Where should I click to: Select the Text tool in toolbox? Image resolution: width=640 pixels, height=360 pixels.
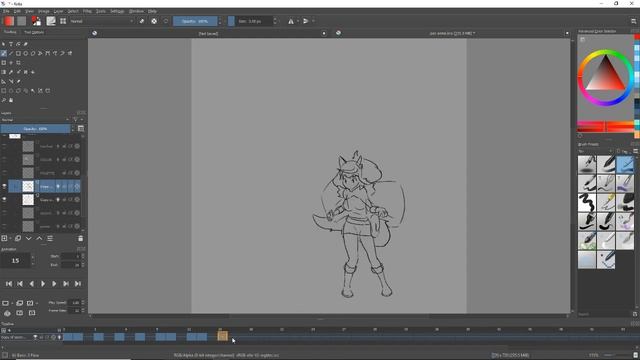(11, 44)
